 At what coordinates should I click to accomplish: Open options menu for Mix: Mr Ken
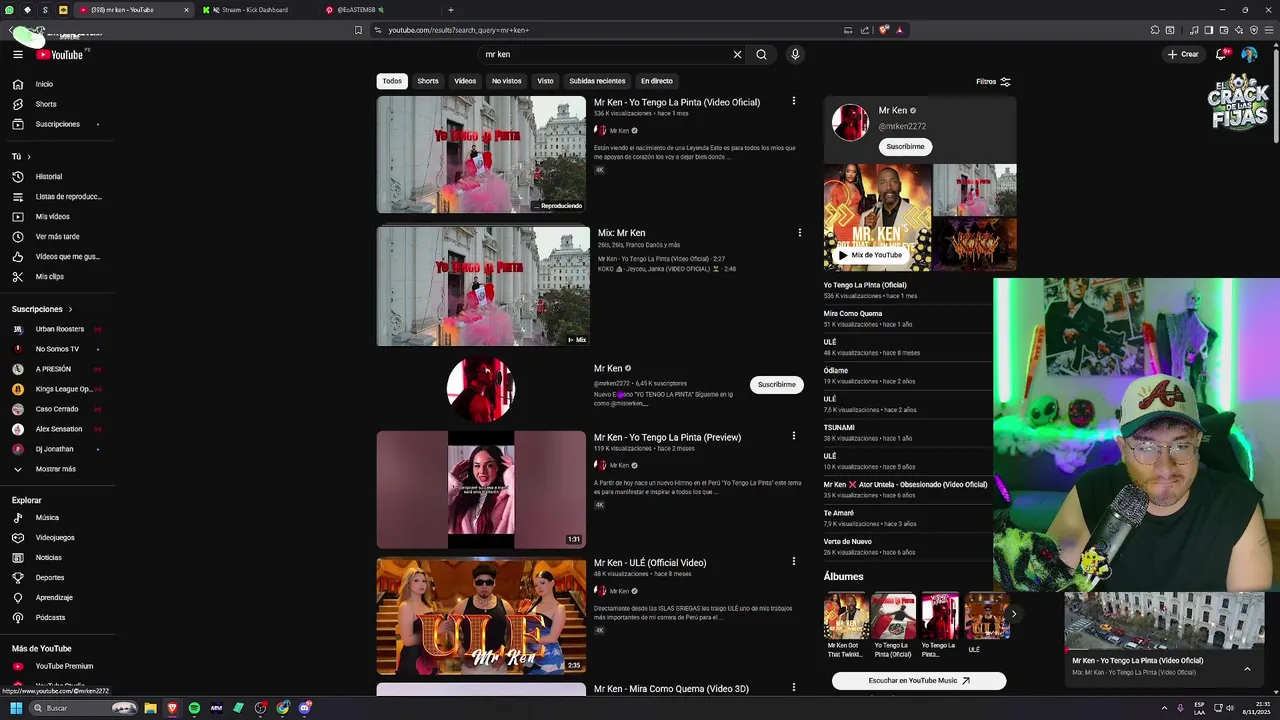799,233
